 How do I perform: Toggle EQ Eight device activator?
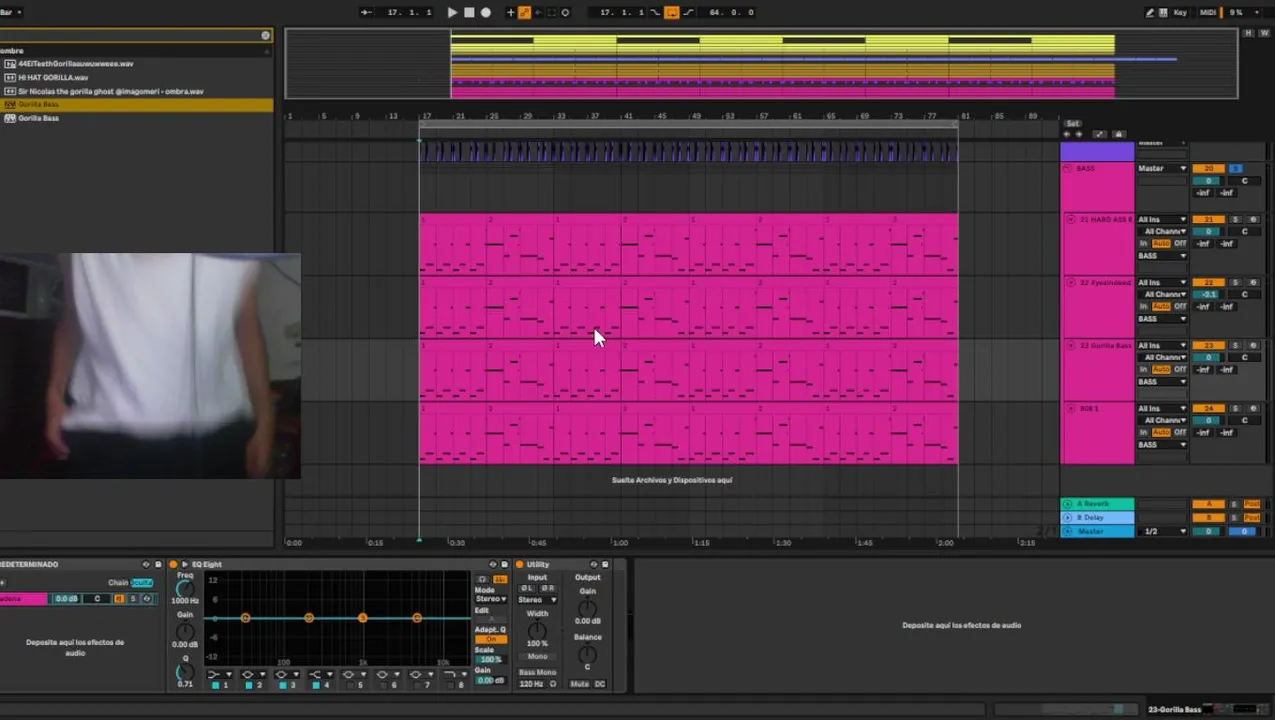173,564
